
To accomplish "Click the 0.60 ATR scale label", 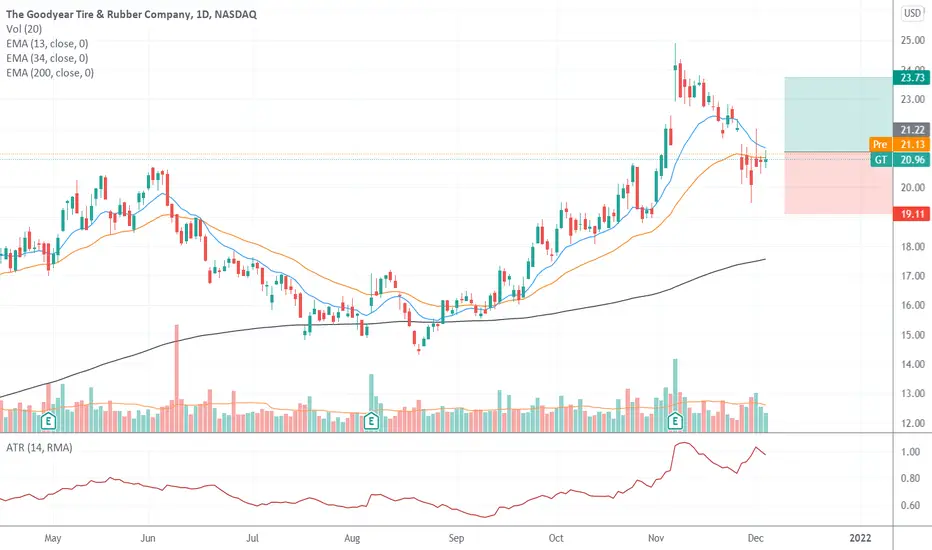I will pyautogui.click(x=910, y=505).
